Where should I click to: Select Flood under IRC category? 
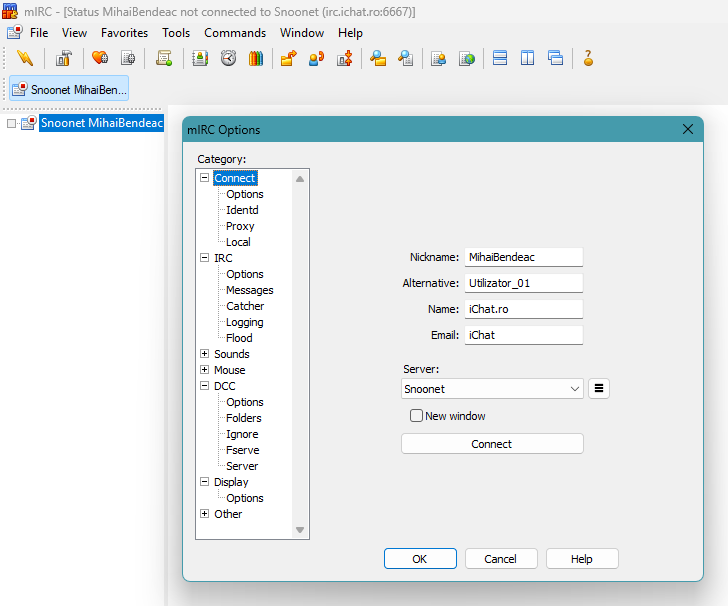pos(239,338)
